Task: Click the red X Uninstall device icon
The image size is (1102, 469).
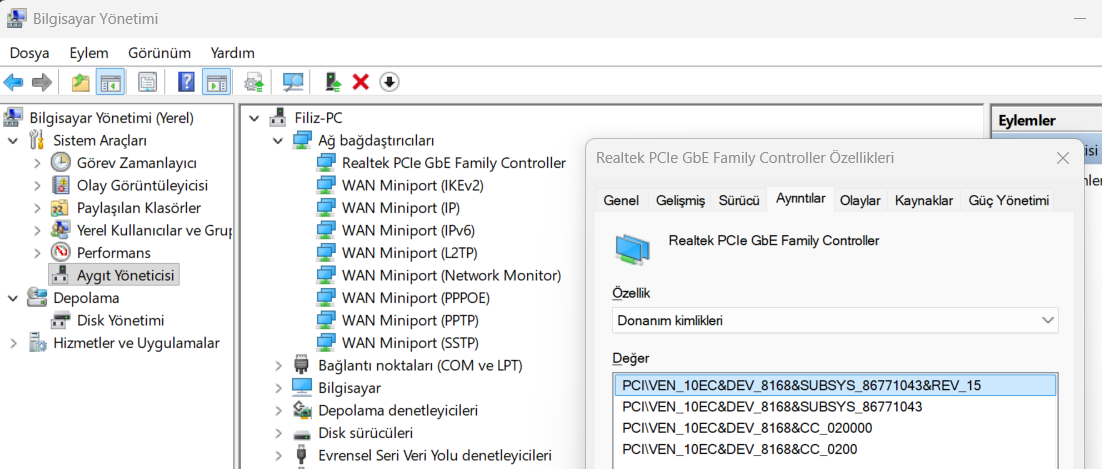Action: pos(361,82)
